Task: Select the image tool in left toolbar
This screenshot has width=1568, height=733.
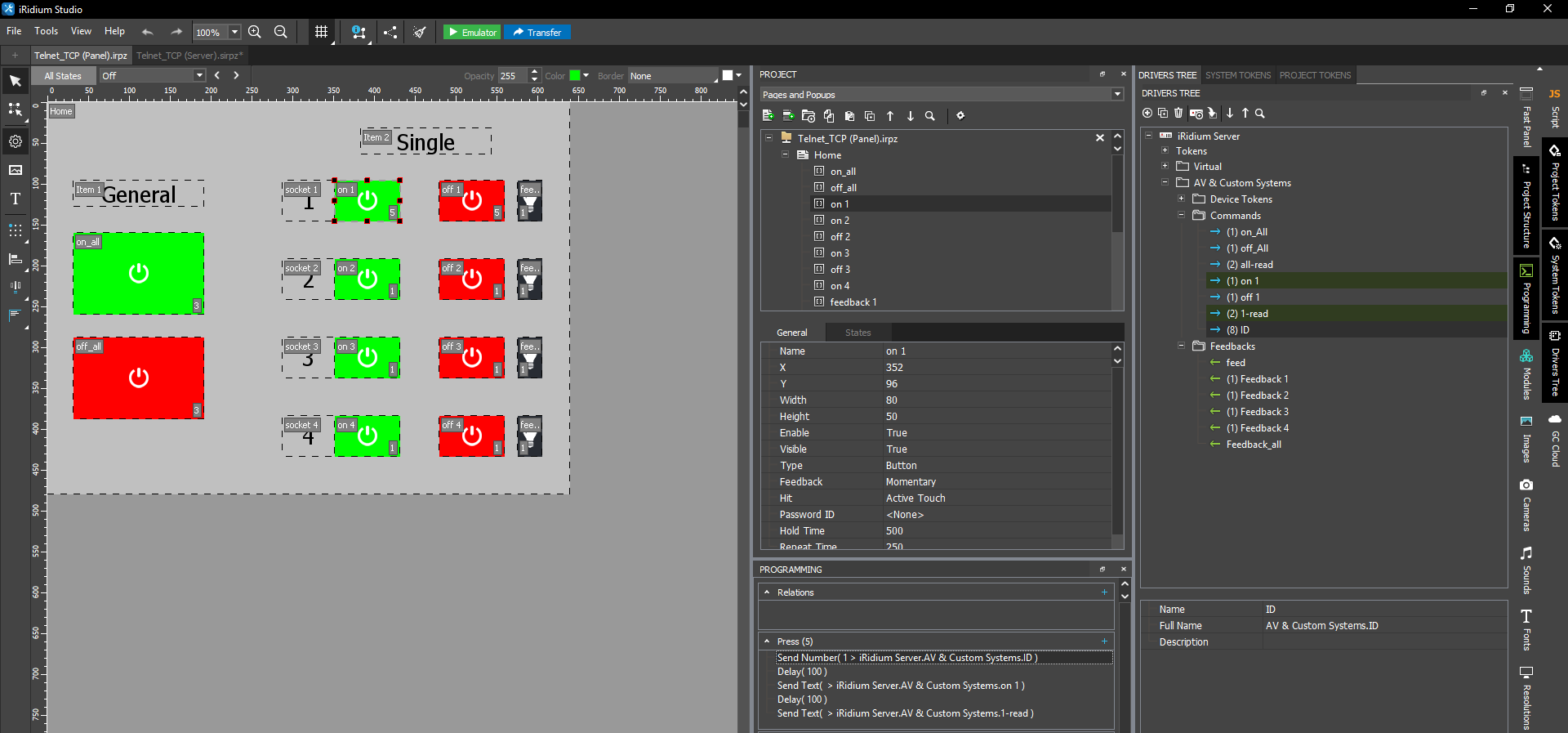Action: click(x=15, y=170)
